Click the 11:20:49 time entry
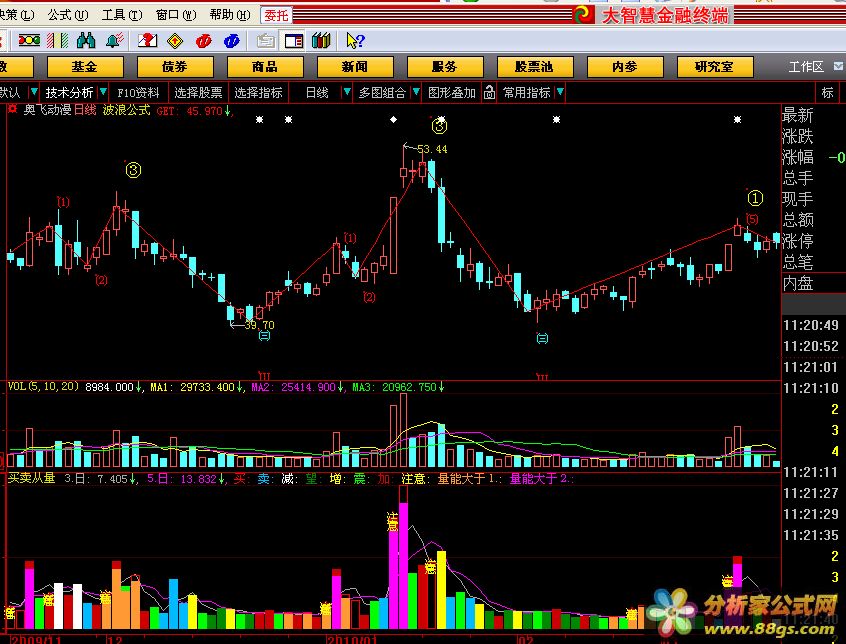Image resolution: width=846 pixels, height=644 pixels. (811, 325)
